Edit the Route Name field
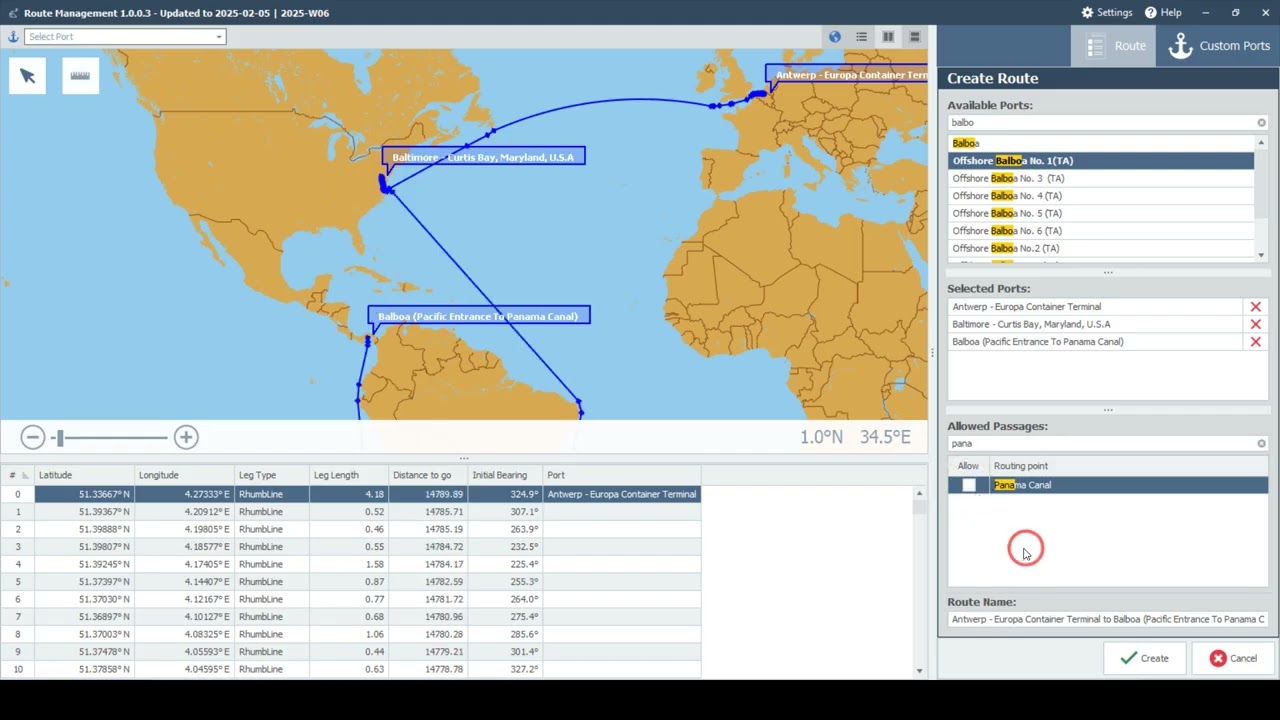 pyautogui.click(x=1108, y=619)
